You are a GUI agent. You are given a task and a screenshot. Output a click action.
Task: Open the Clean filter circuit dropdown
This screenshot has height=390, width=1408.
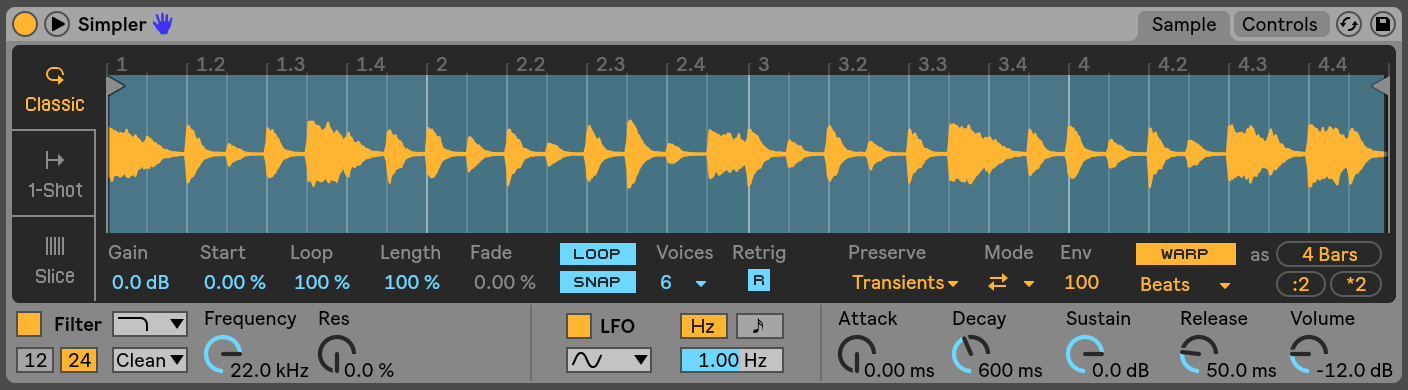pos(150,360)
